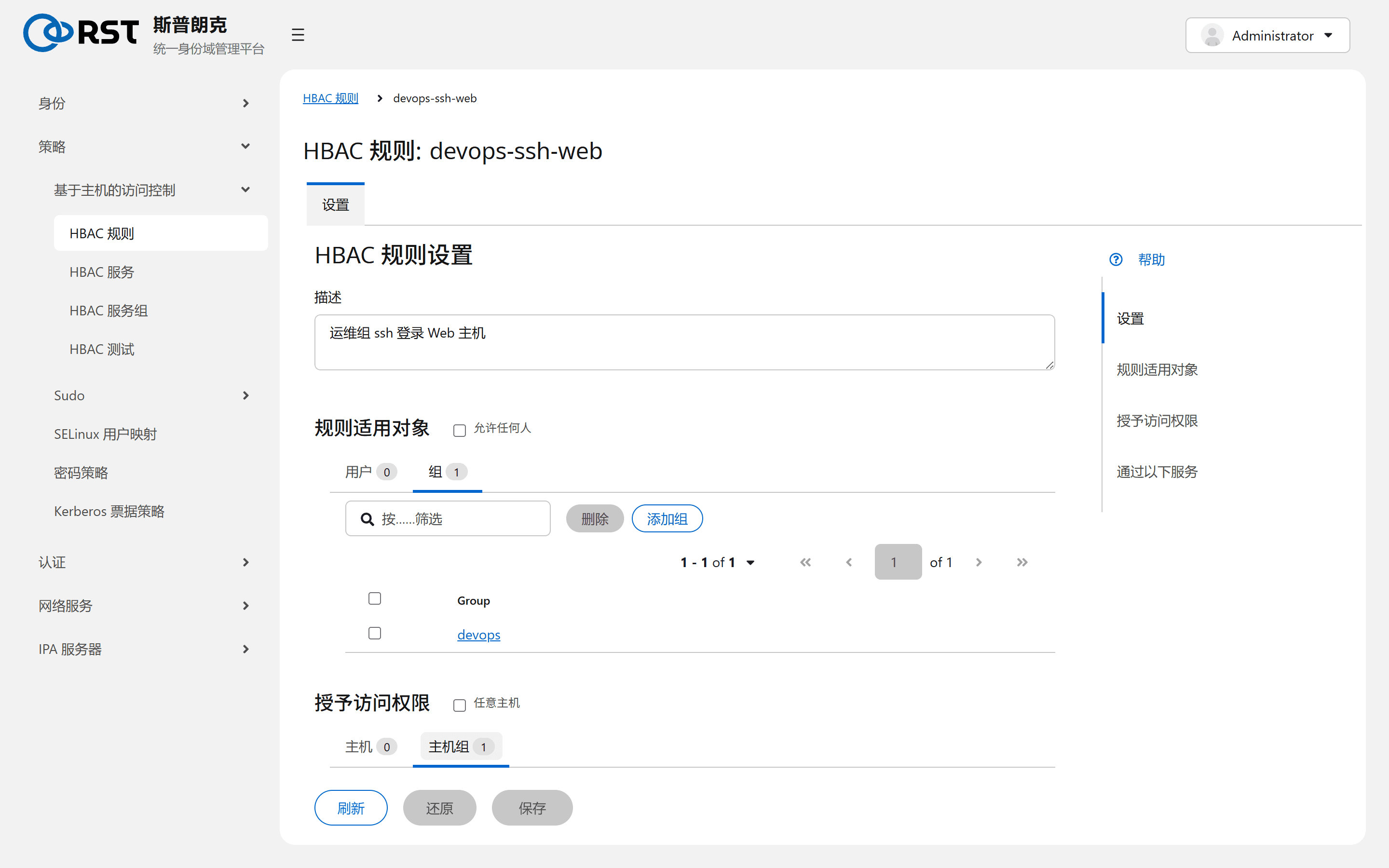Click the 删除 button
This screenshot has width=1389, height=868.
click(x=595, y=519)
